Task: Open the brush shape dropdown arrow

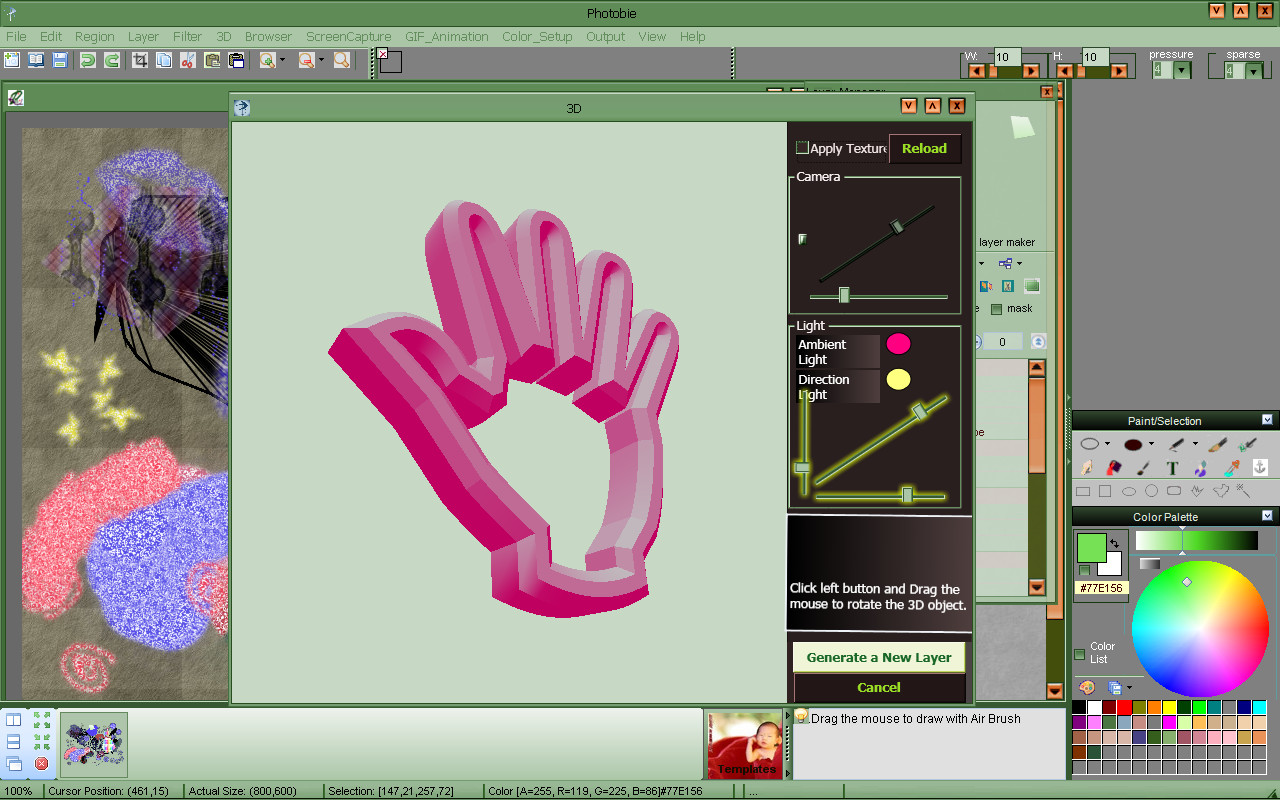Action: [x=1151, y=444]
